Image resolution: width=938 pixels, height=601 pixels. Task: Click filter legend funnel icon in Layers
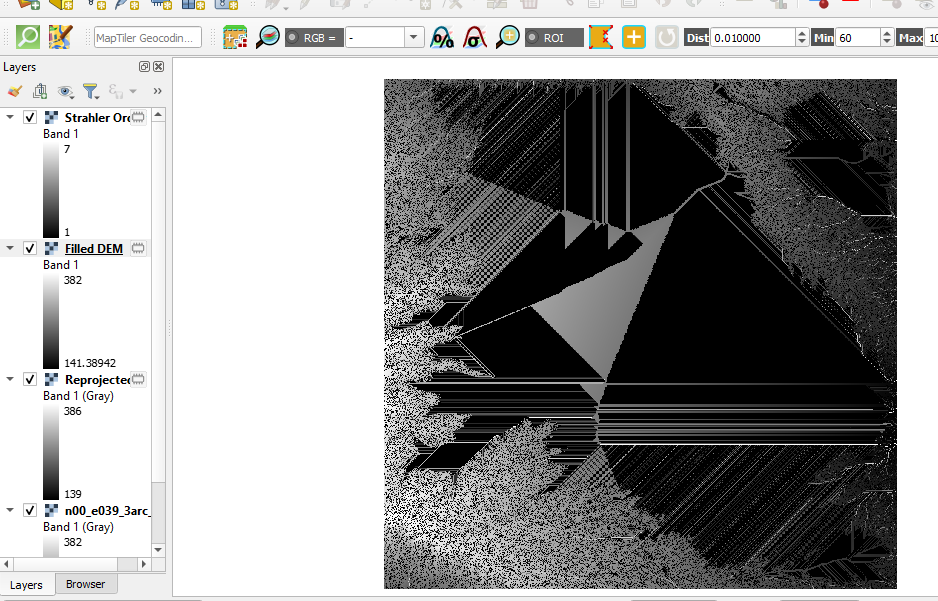tap(90, 91)
